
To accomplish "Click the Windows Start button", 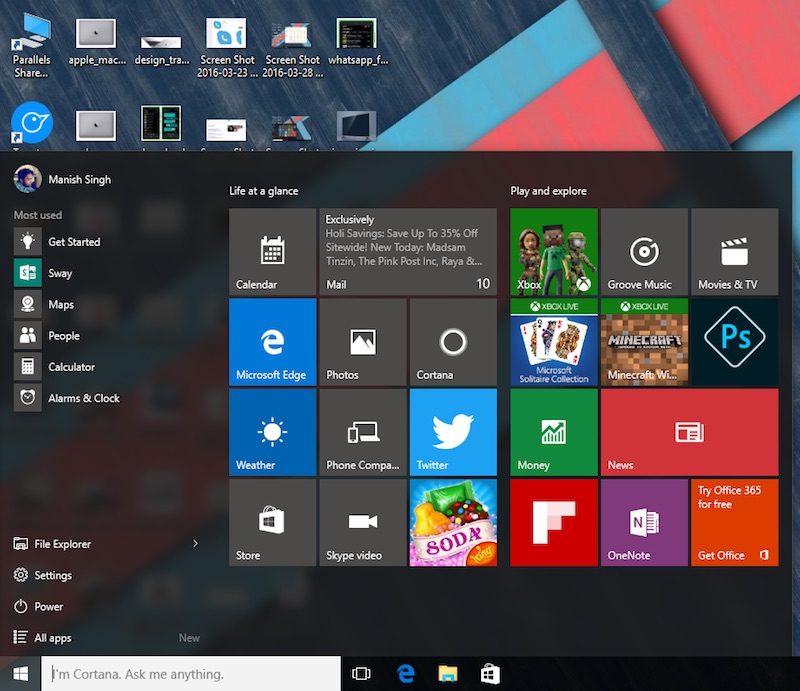I will coord(20,674).
